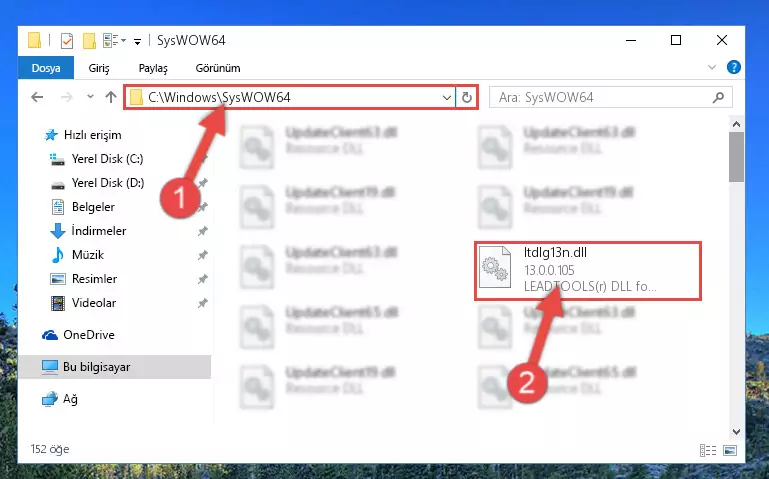Click the Properties quick access icon
769x479 pixels.
pos(67,41)
